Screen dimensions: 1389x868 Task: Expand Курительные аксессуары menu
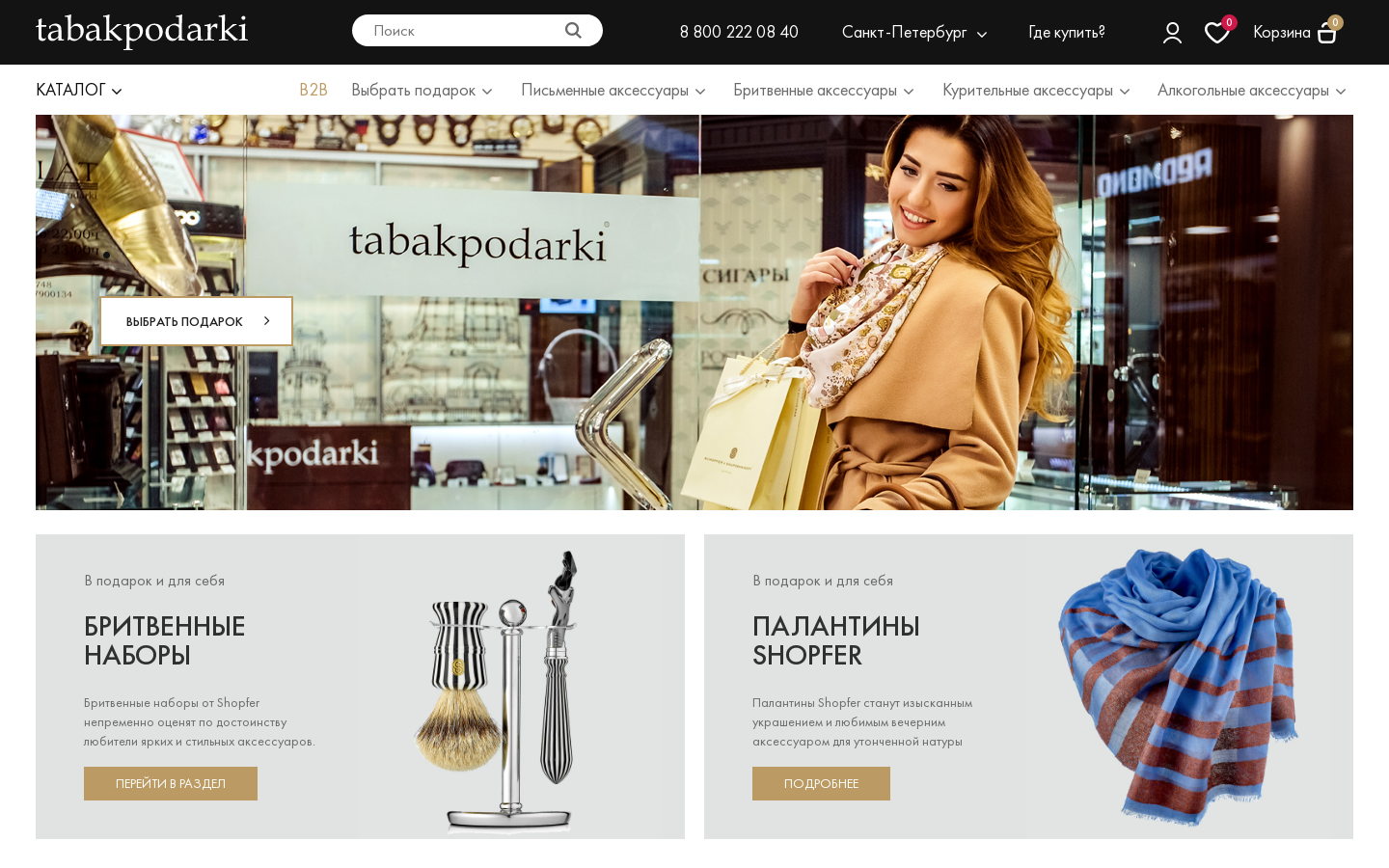tap(1036, 91)
